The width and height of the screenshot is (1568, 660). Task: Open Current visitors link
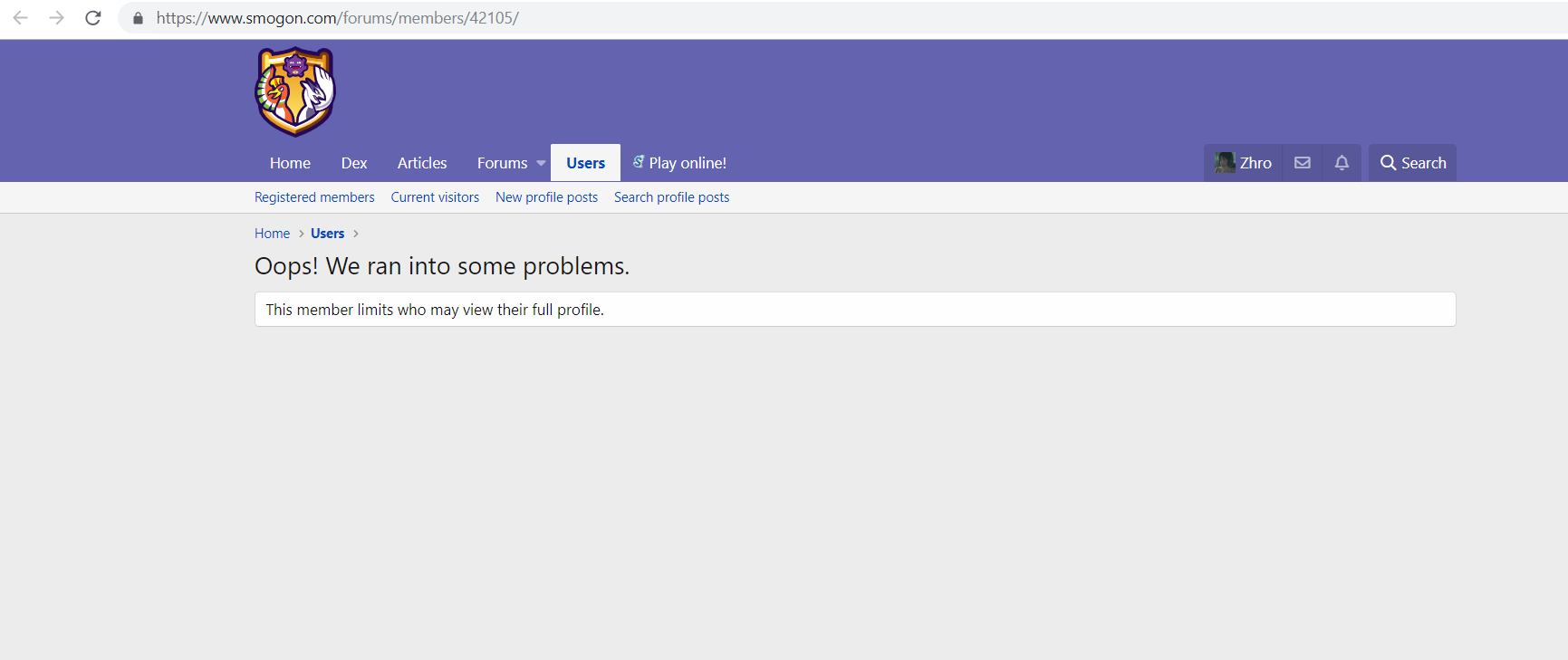(x=435, y=197)
